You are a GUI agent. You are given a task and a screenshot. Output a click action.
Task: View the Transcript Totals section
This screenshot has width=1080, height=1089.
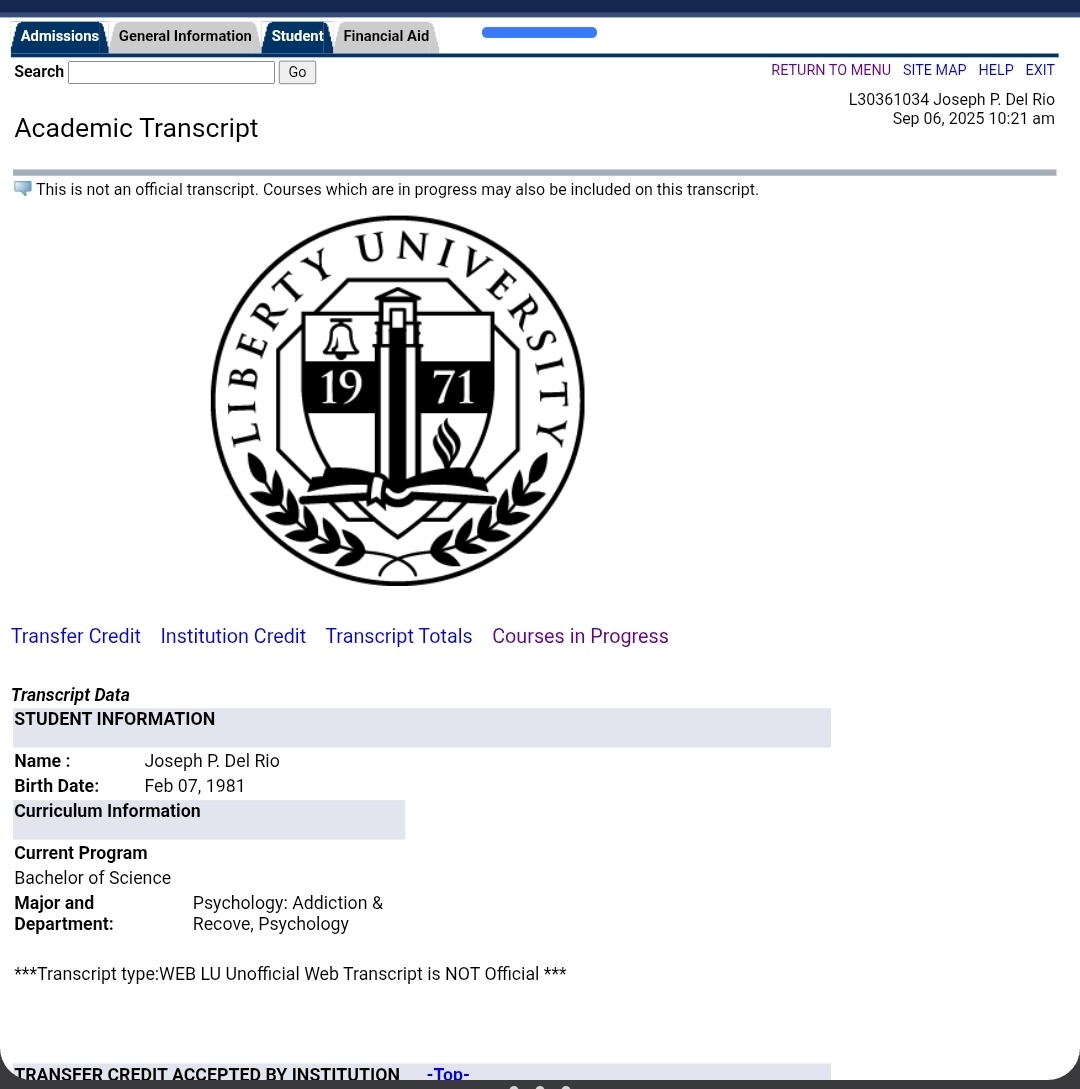(398, 636)
